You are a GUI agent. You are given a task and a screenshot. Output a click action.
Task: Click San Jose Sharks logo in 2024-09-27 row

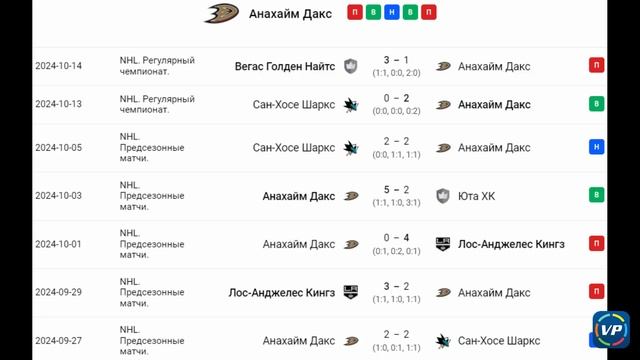443,341
